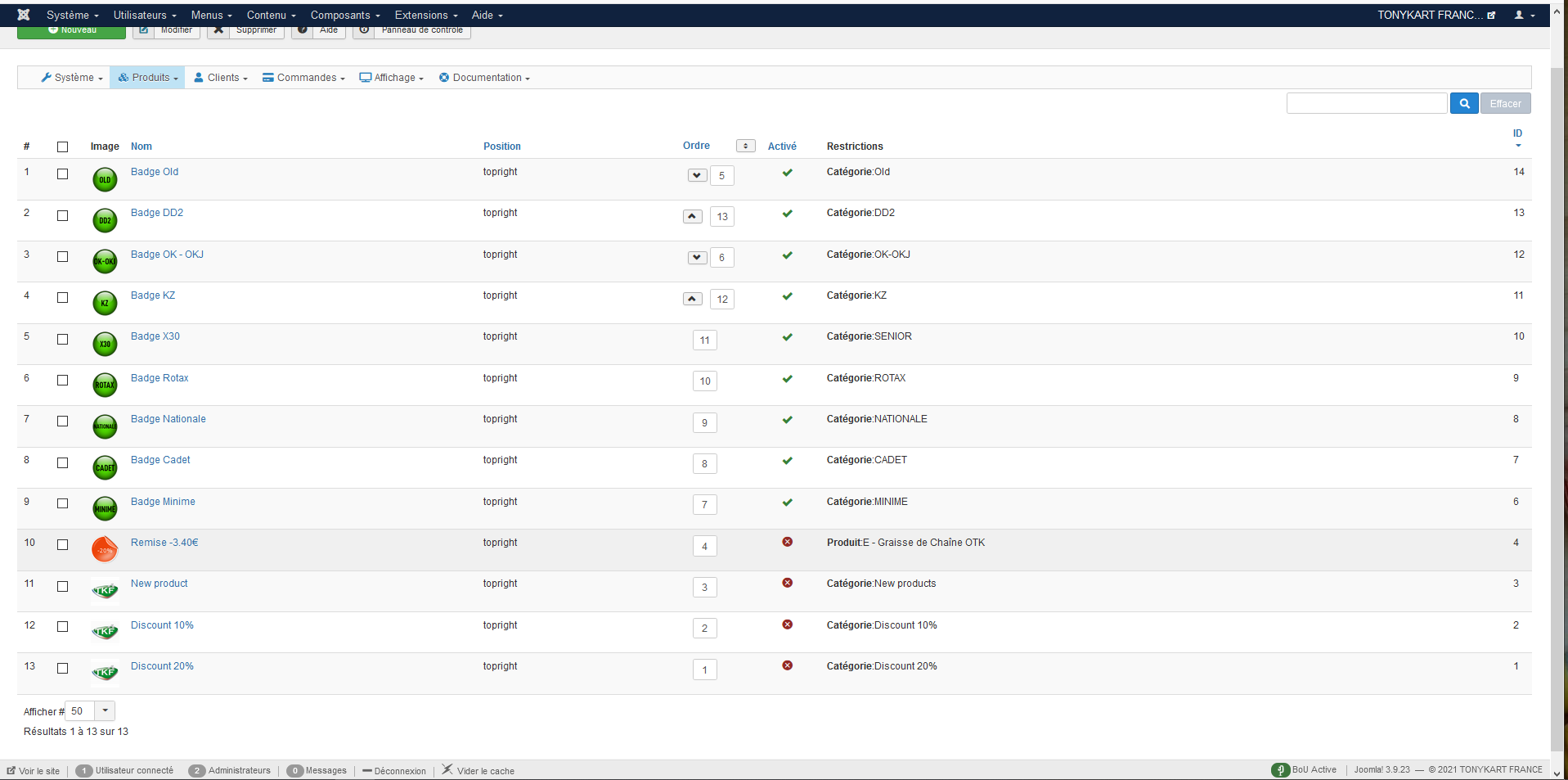Click the green check of Badge Rotax
Image resolution: width=1568 pixels, height=780 pixels.
[x=787, y=378]
